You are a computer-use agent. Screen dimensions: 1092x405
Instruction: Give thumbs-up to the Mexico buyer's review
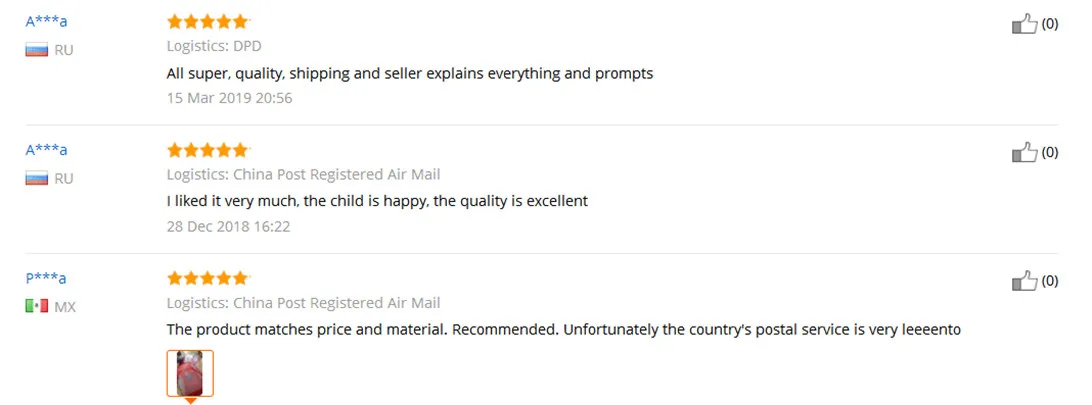click(1024, 281)
